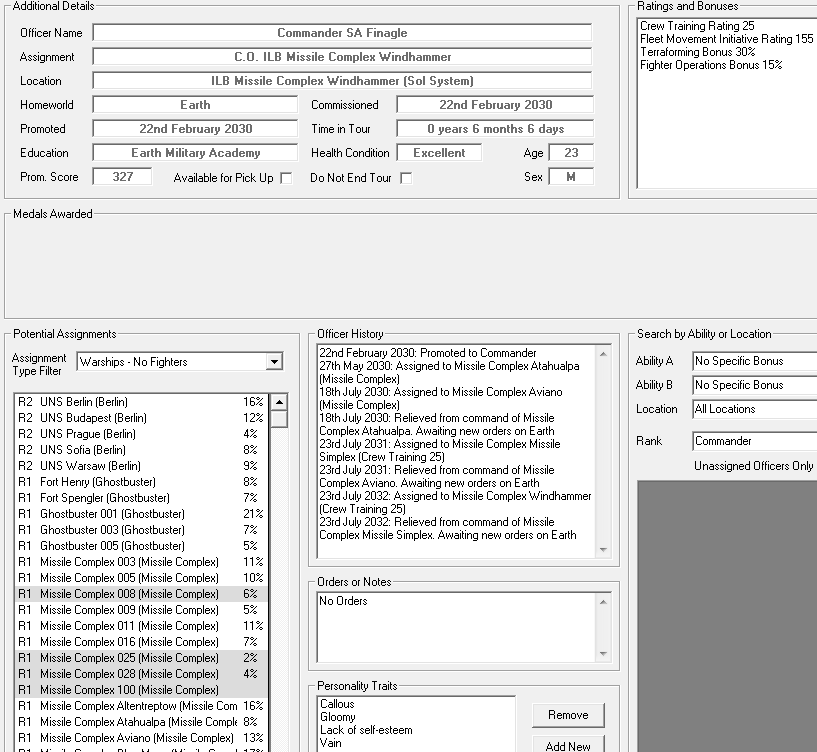Image resolution: width=817 pixels, height=752 pixels.
Task: Click the Commissioned date field
Action: [495, 105]
